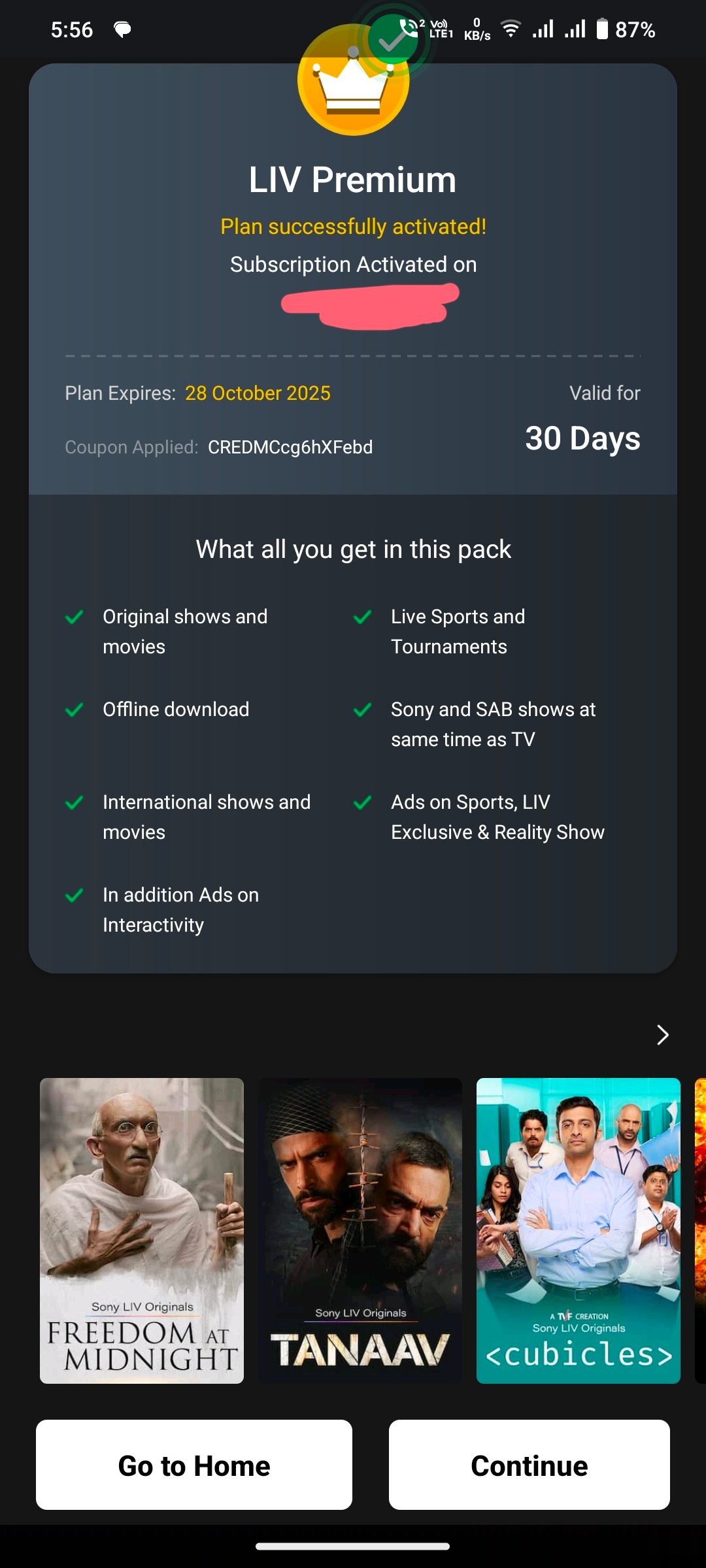Image resolution: width=706 pixels, height=1568 pixels.
Task: Tap the plan expiry date 28 October 2025
Action: click(x=258, y=393)
